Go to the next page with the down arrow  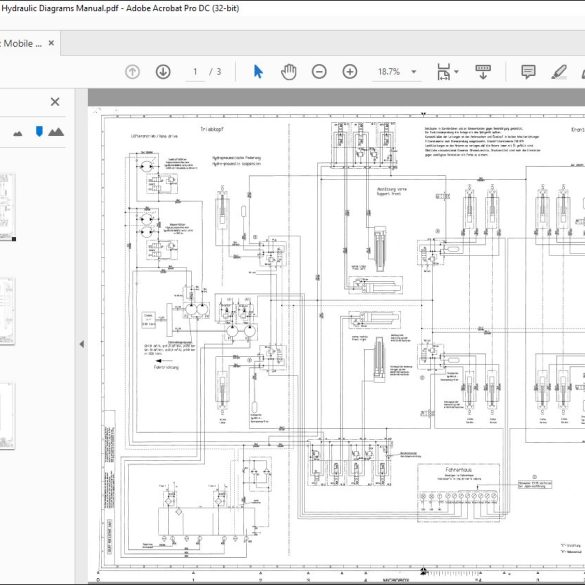(x=163, y=72)
